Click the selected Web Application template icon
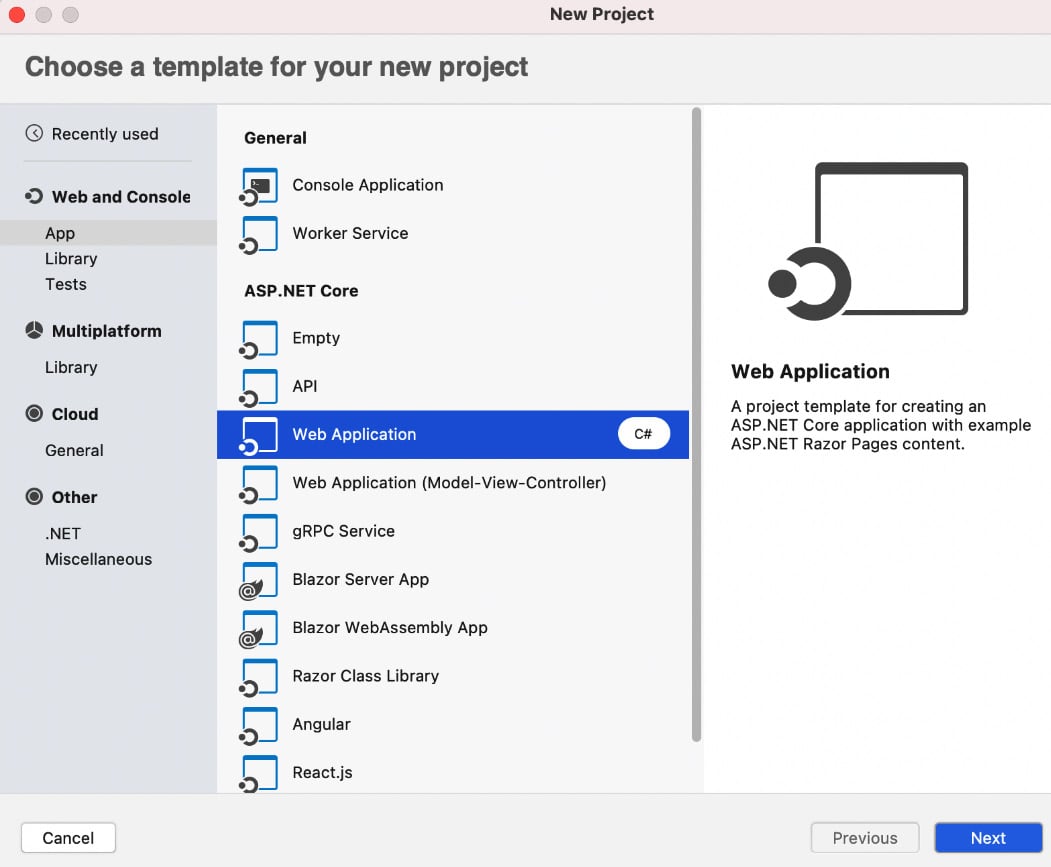Viewport: 1051px width, 867px height. pyautogui.click(x=259, y=436)
